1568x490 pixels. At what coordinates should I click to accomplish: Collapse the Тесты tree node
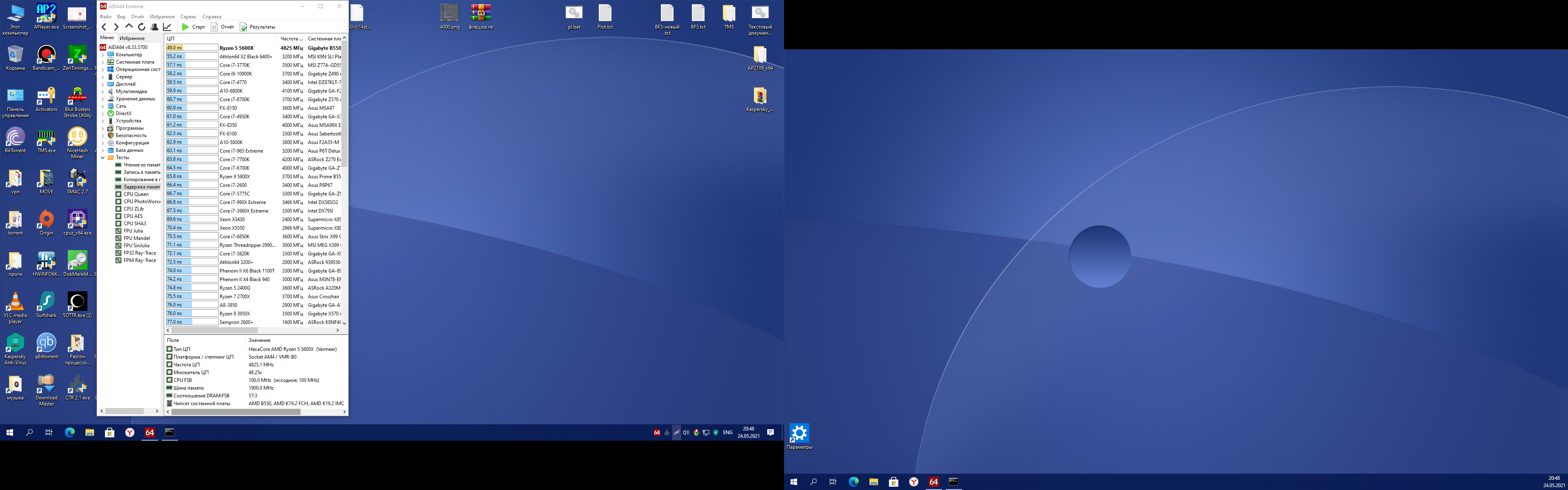click(103, 157)
